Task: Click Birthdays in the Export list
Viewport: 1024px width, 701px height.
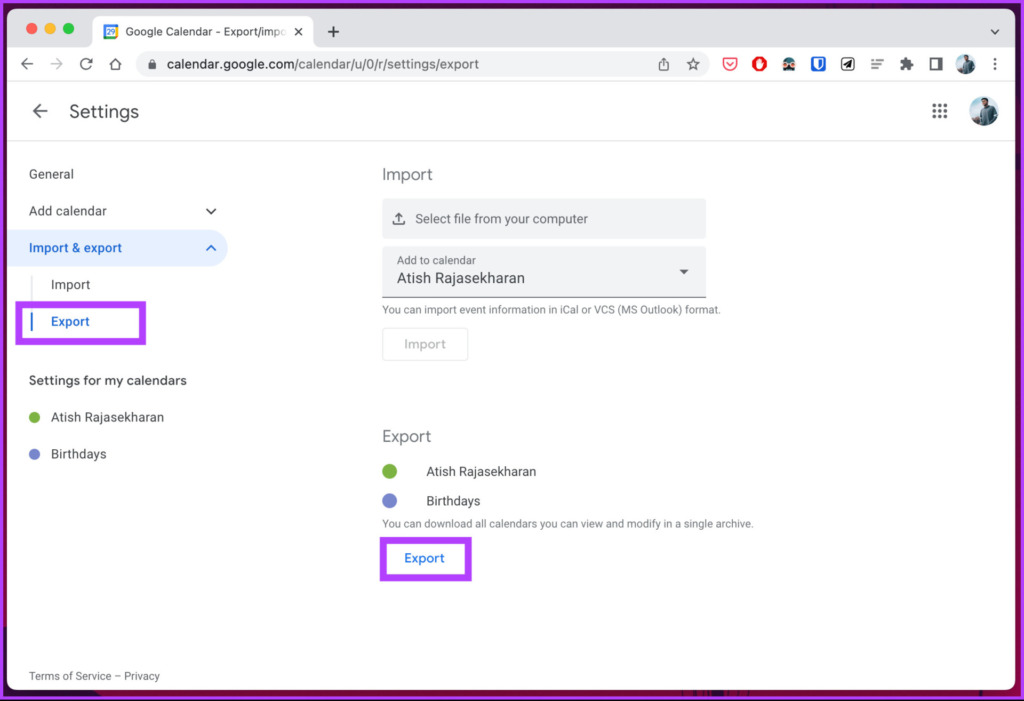Action: (453, 501)
